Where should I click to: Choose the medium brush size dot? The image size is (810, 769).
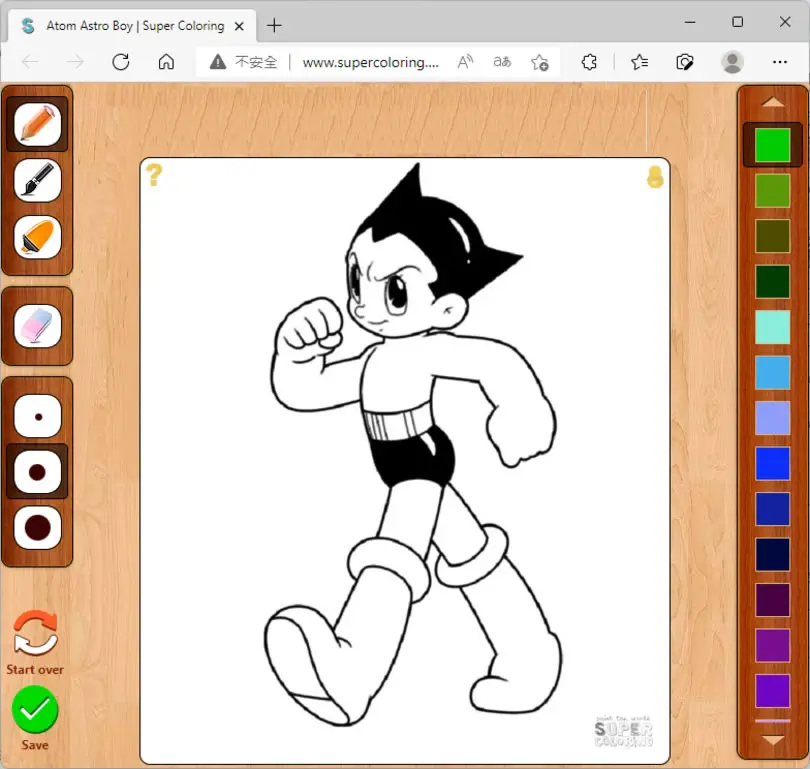pyautogui.click(x=37, y=472)
